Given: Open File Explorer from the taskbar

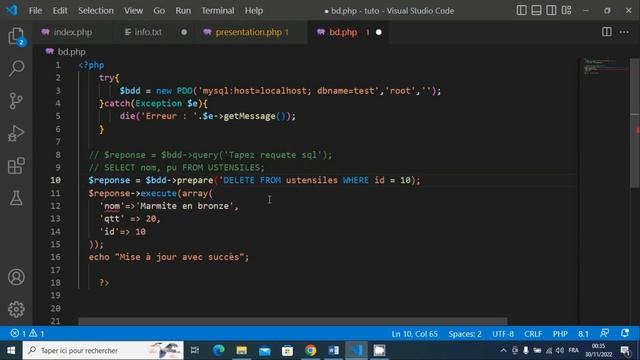Looking at the screenshot, I should click(242, 350).
